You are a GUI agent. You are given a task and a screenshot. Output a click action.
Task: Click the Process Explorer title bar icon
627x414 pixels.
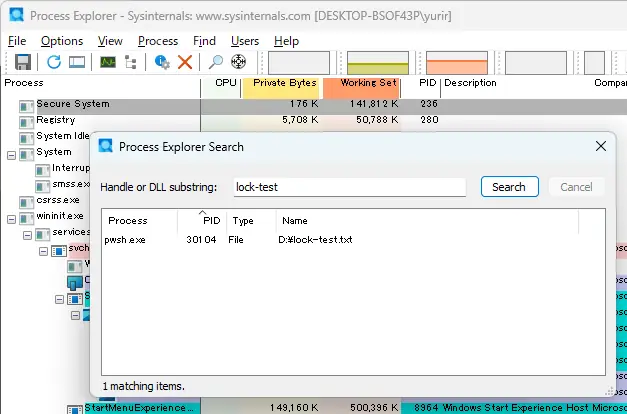(17, 15)
